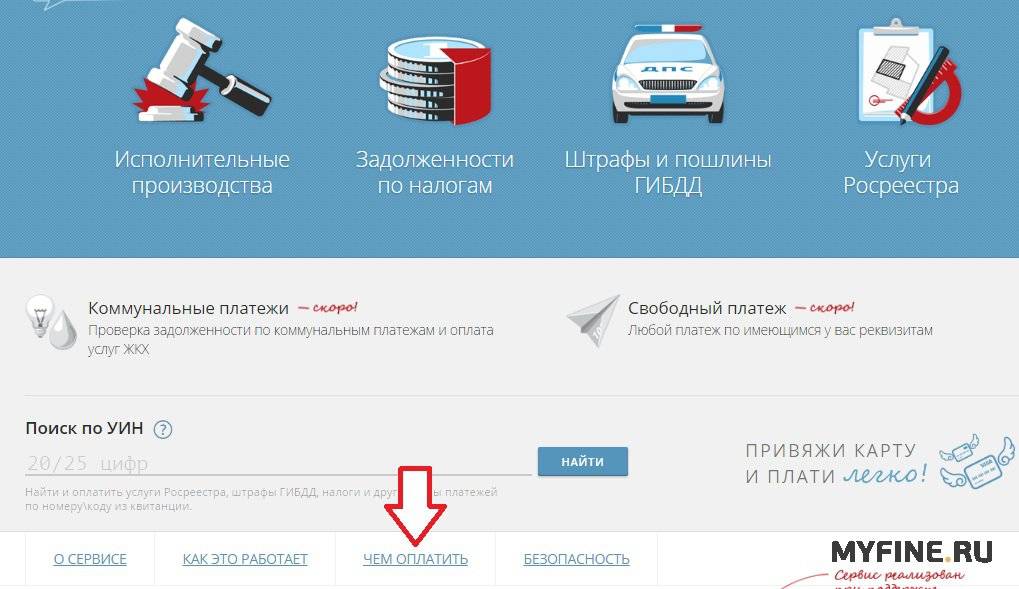
Task: Click the coin stack tax debts icon
Action: tap(435, 80)
